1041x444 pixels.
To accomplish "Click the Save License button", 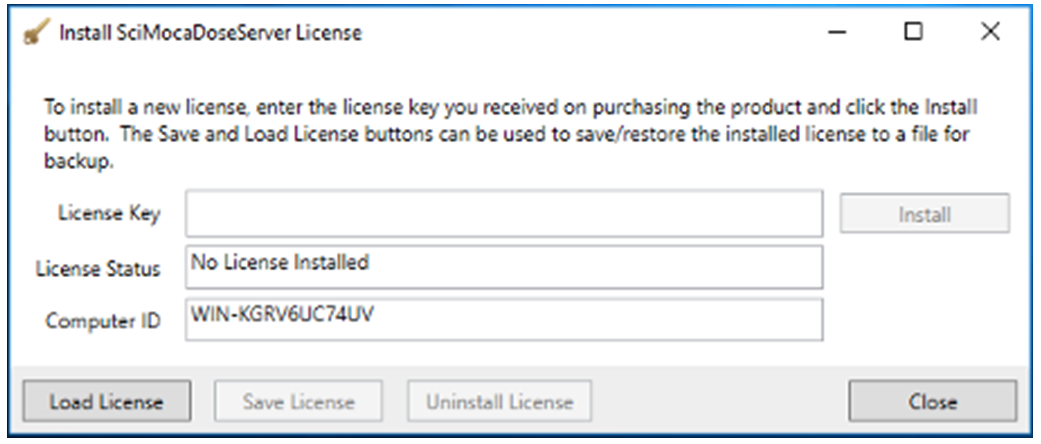I will click(x=298, y=402).
